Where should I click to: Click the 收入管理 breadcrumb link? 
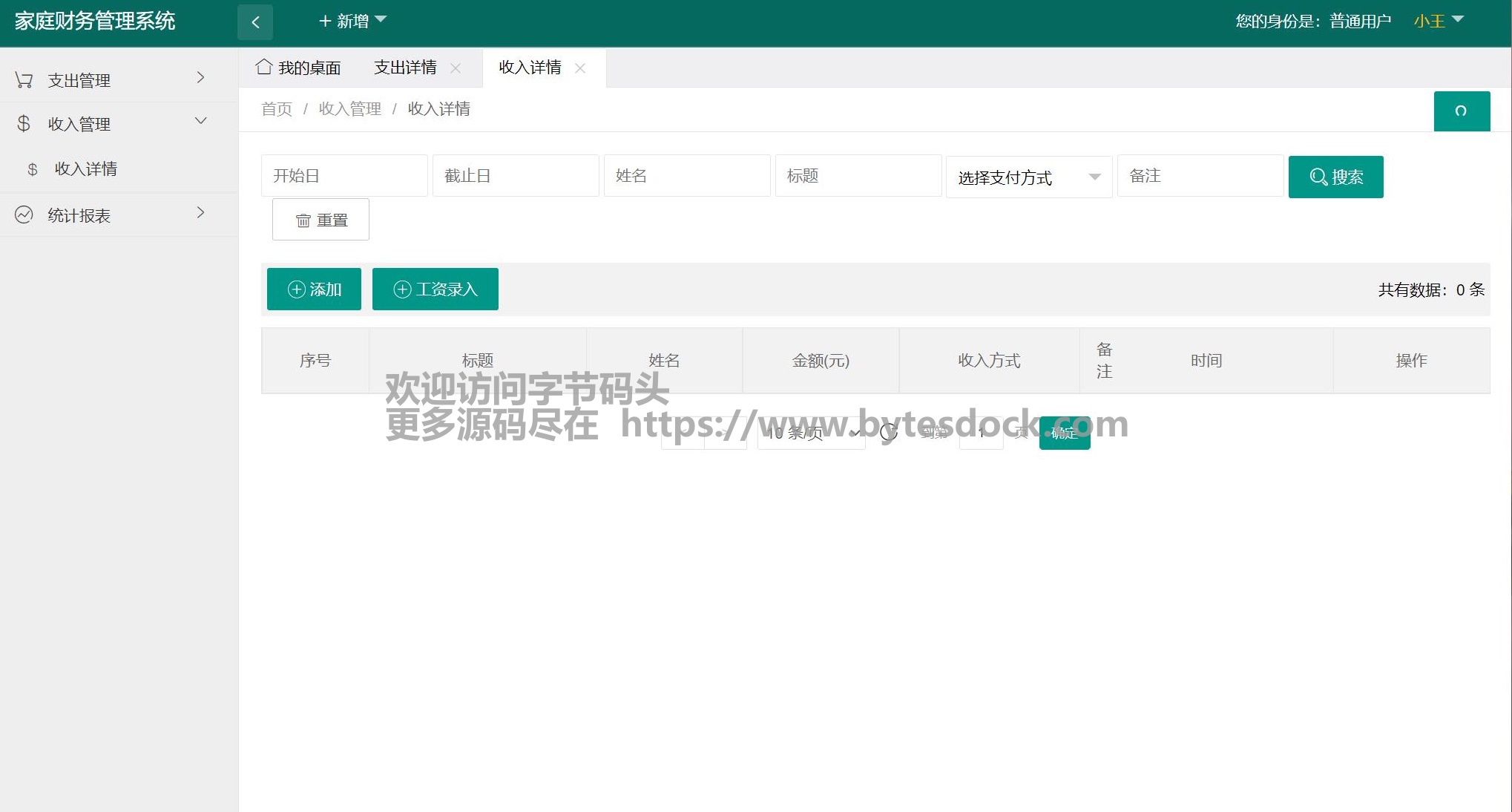pos(349,109)
